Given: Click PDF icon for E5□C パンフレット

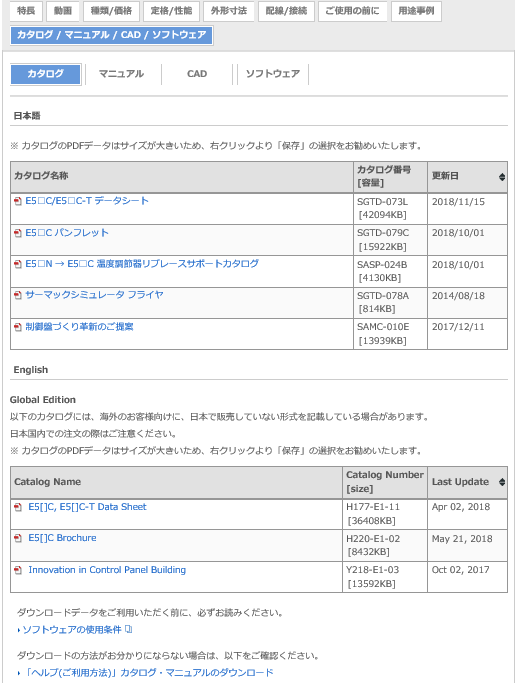Looking at the screenshot, I should point(18,233).
